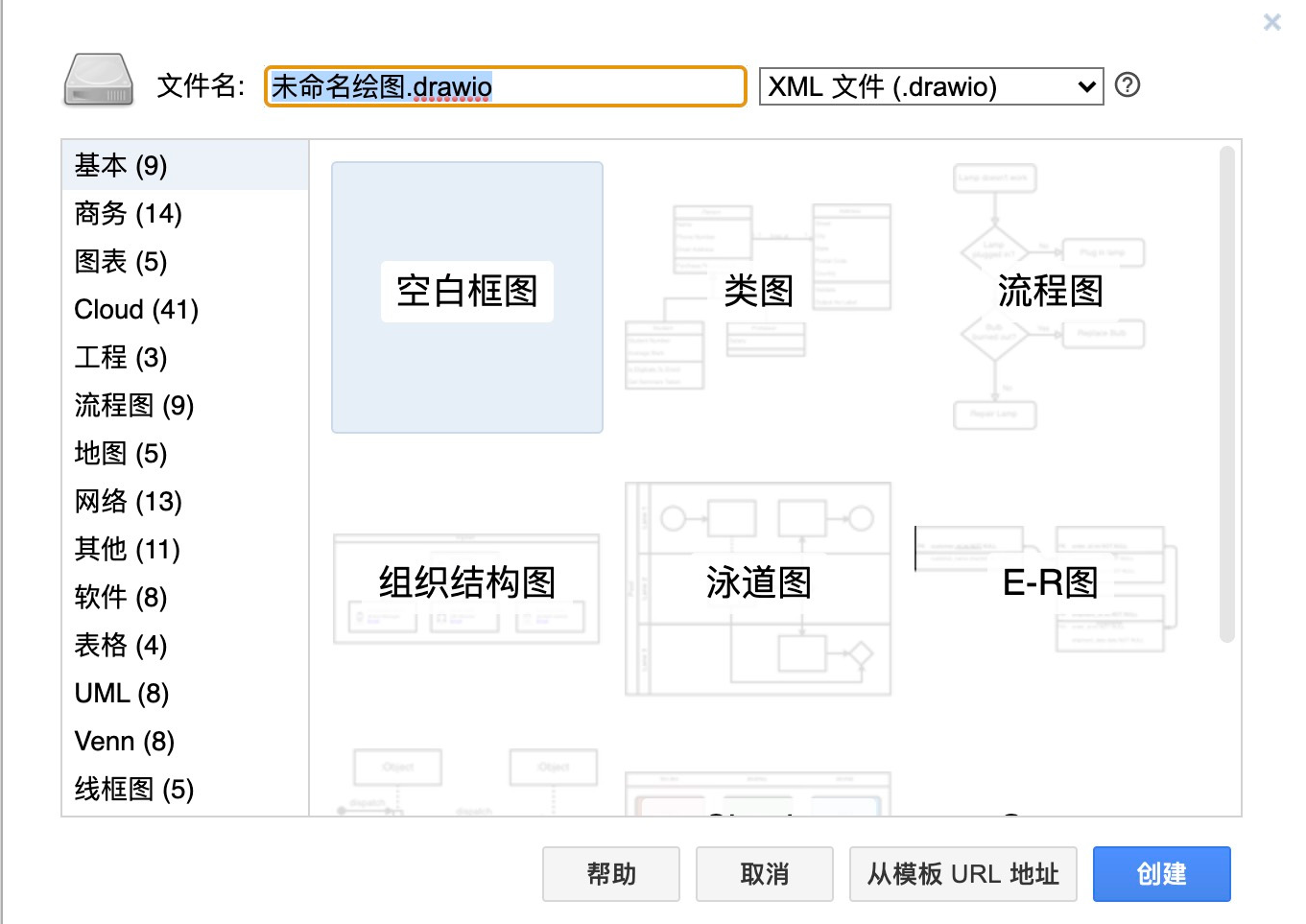Click the 取消 button
The height and width of the screenshot is (924, 1306).
coord(765,874)
